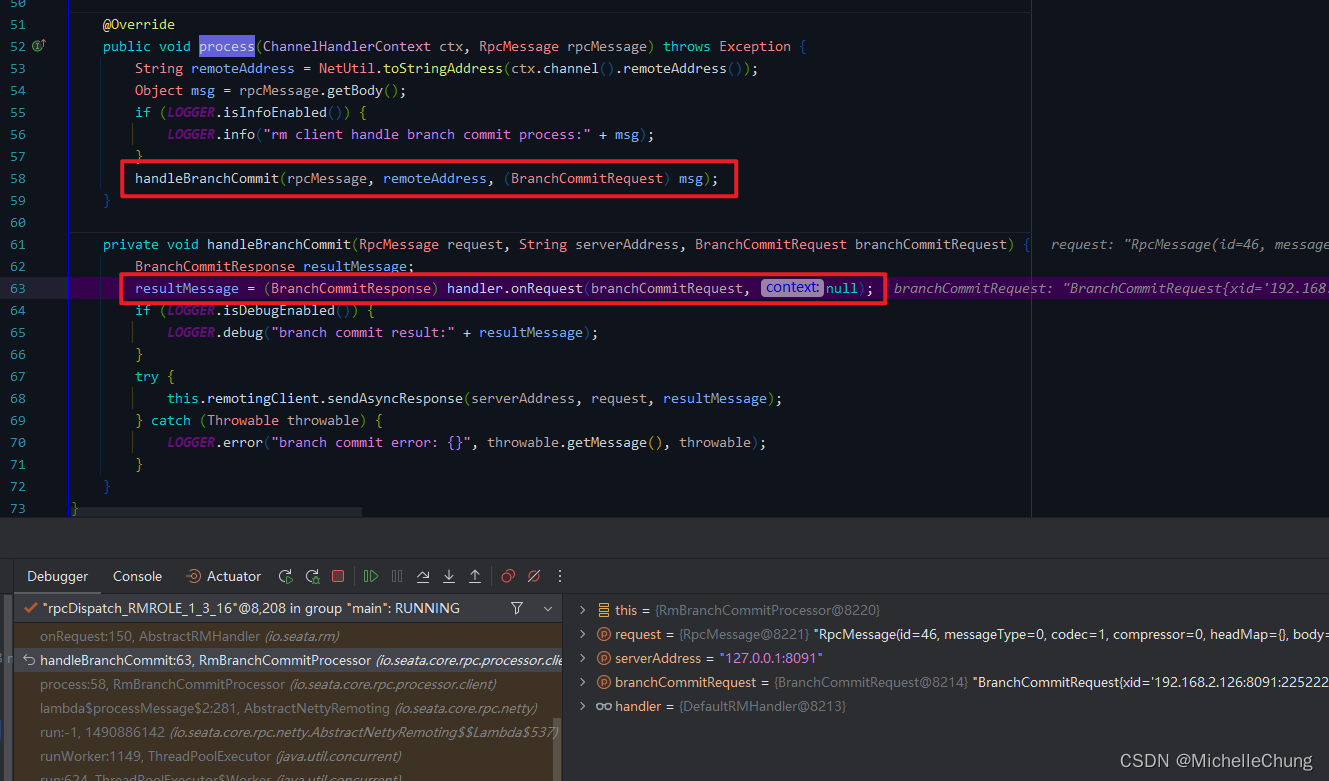Toggle Mute Breakpoints

click(534, 576)
